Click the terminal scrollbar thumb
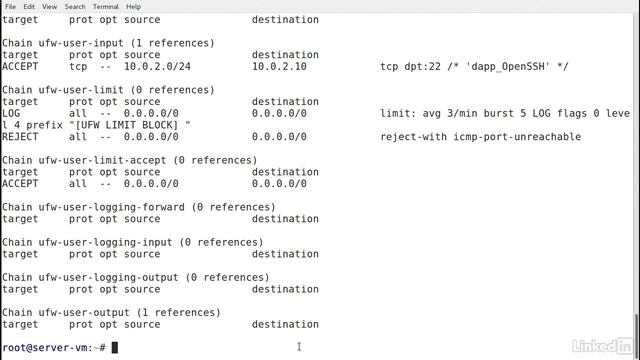Viewport: 640px width, 360px height. [637, 336]
